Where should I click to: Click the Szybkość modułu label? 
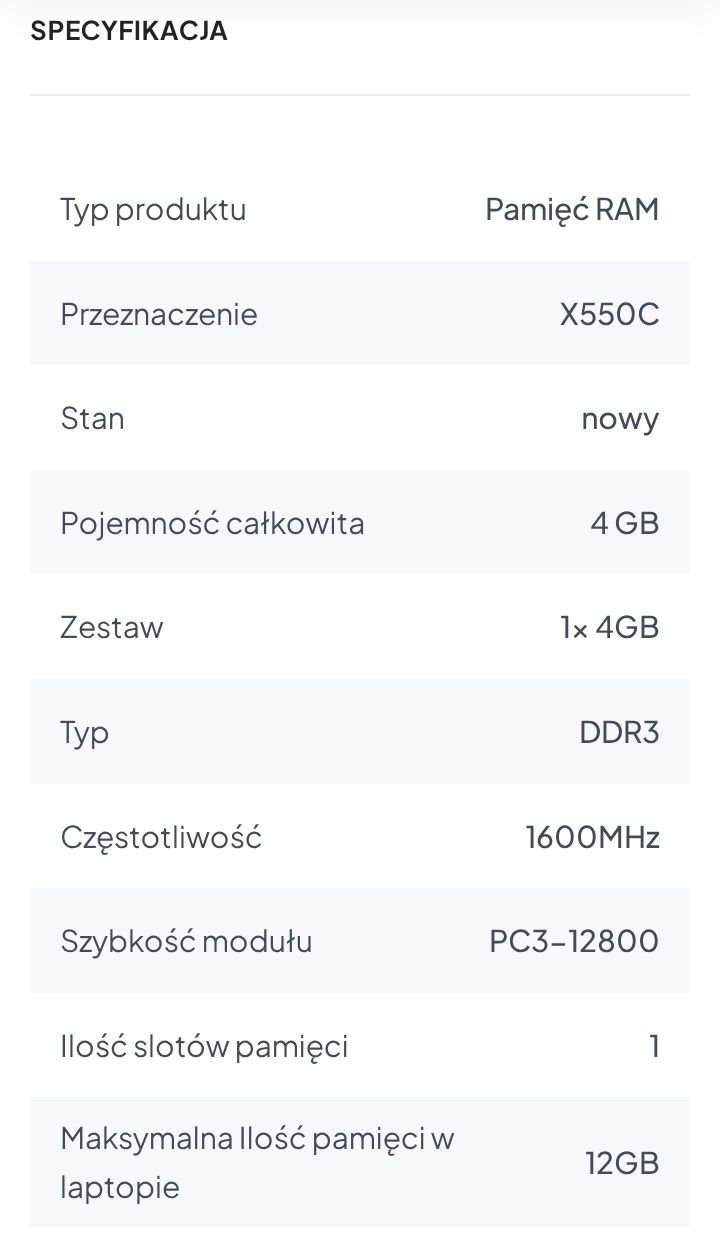(x=186, y=941)
